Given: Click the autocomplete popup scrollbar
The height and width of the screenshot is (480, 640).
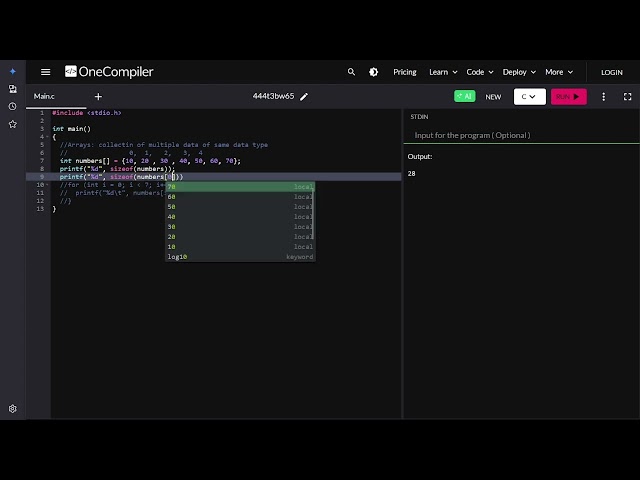Looking at the screenshot, I should [313, 211].
